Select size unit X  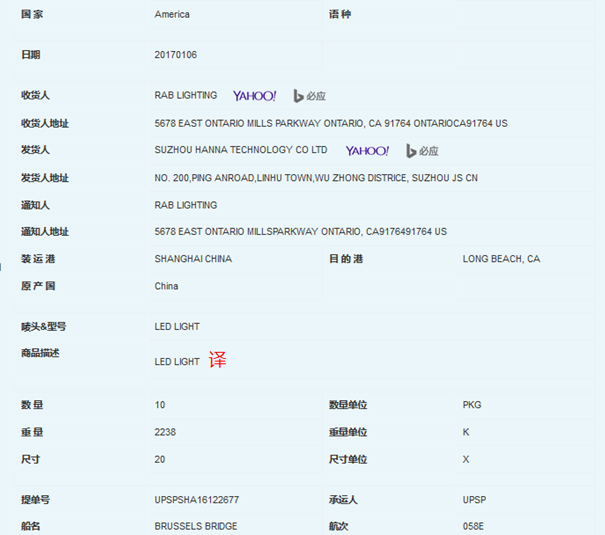point(466,459)
